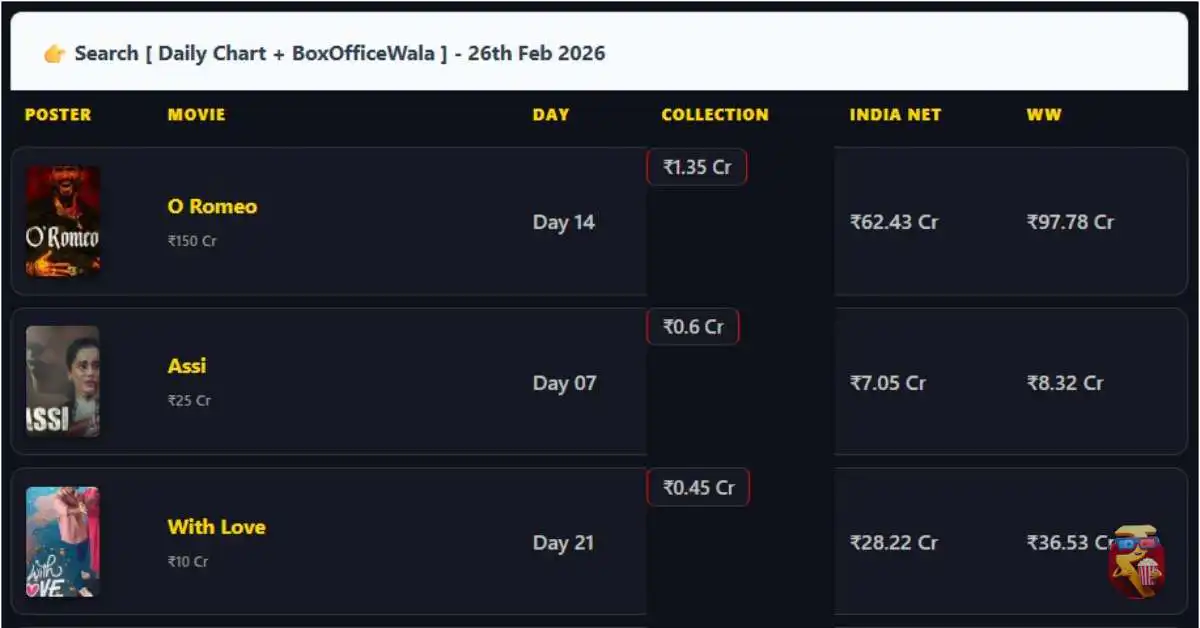Sort by the COLLECTION column header
The width and height of the screenshot is (1200, 628).
click(714, 114)
